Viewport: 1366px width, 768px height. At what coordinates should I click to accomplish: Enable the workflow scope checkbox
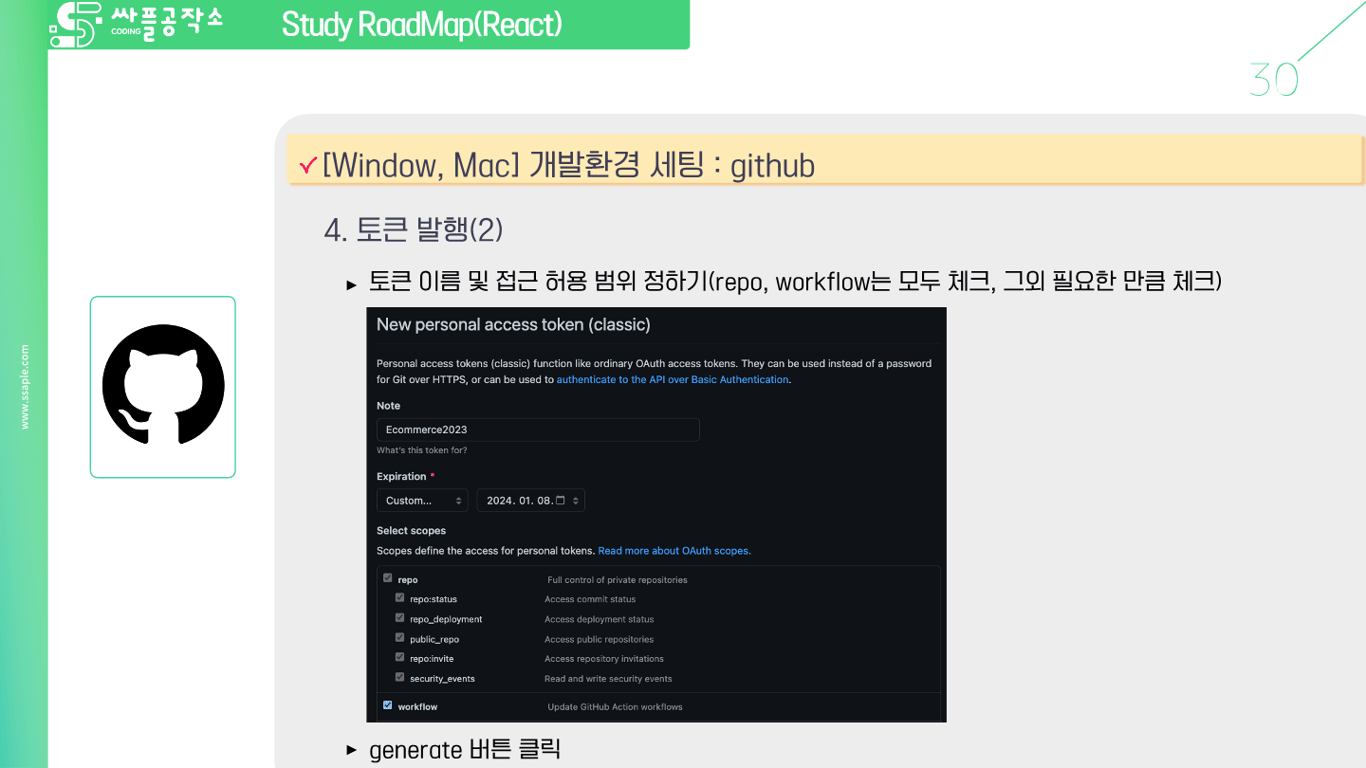pos(387,704)
